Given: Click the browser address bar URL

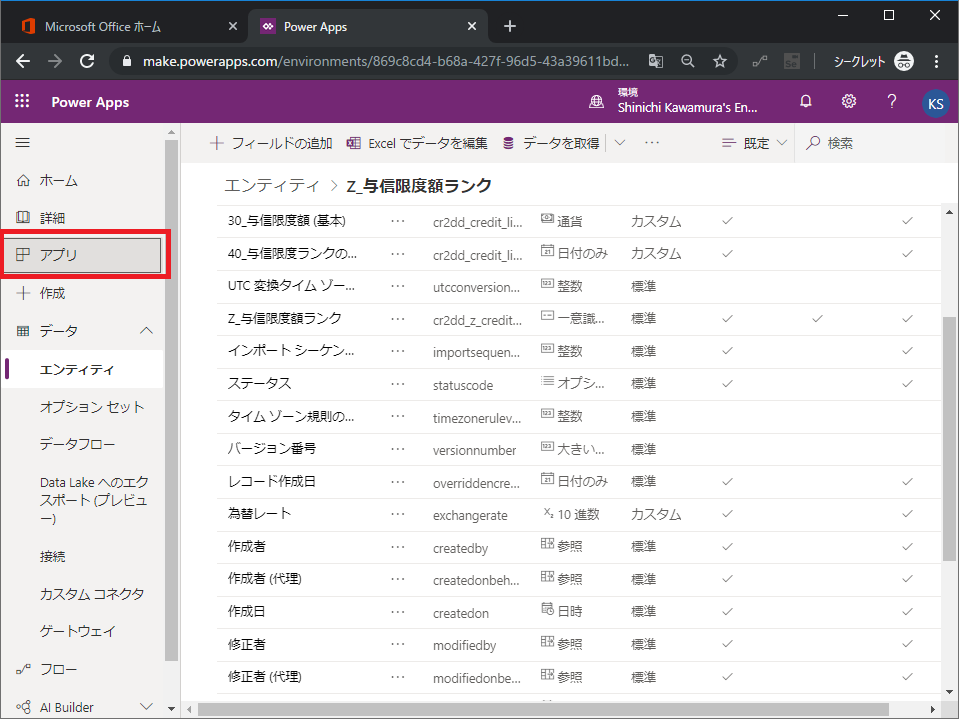Looking at the screenshot, I should [385, 61].
